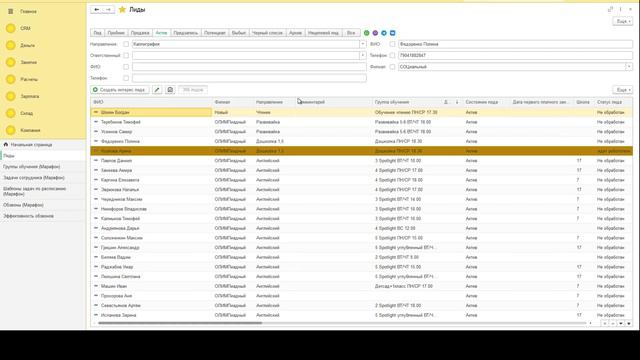Click the purple round icon after the tabs
Screen dimensions: 640x360
pyautogui.click(x=375, y=33)
